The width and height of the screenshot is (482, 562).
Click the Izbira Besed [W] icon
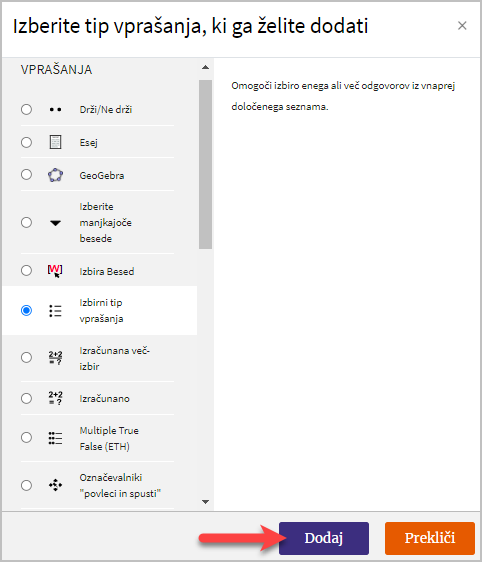coord(55,271)
